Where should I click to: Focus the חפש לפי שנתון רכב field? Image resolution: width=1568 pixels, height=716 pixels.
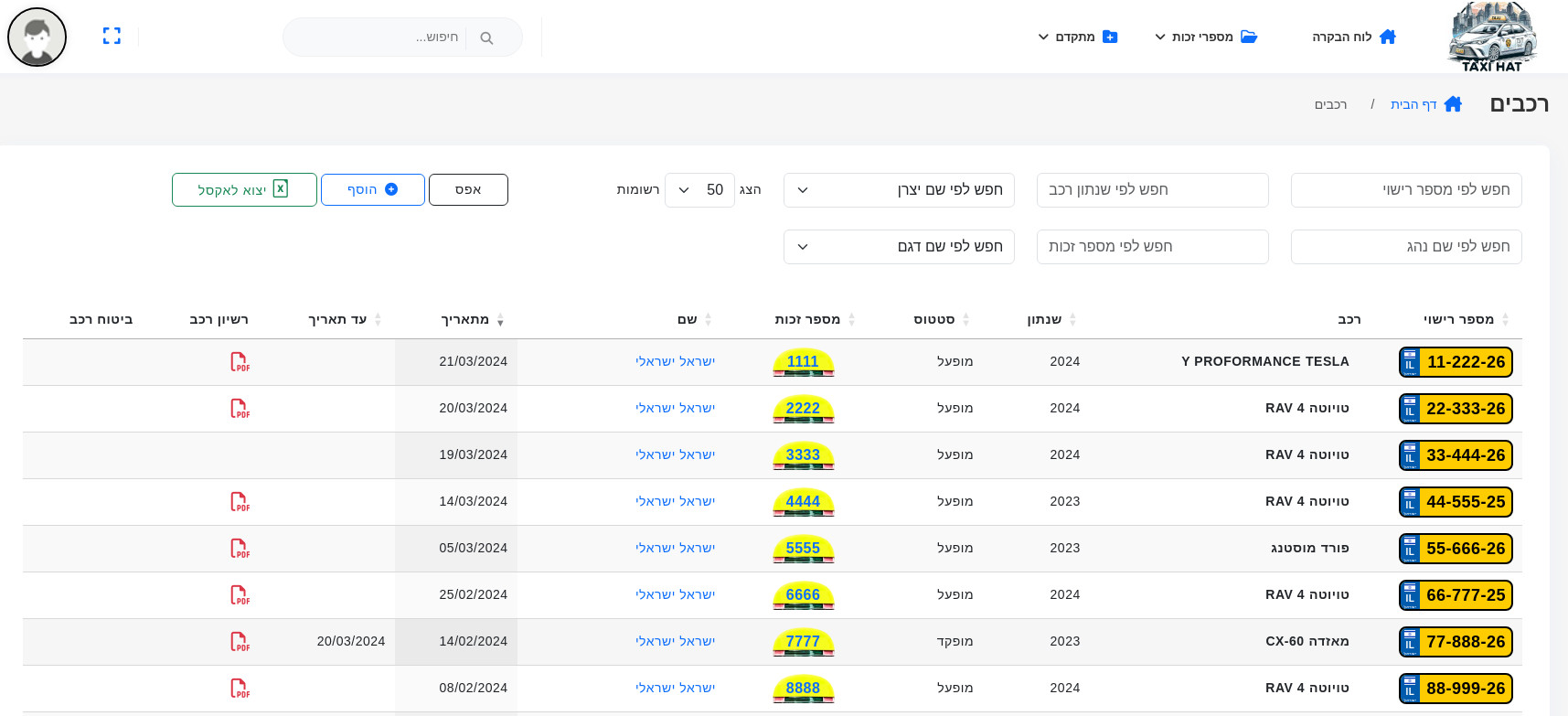(x=1152, y=190)
